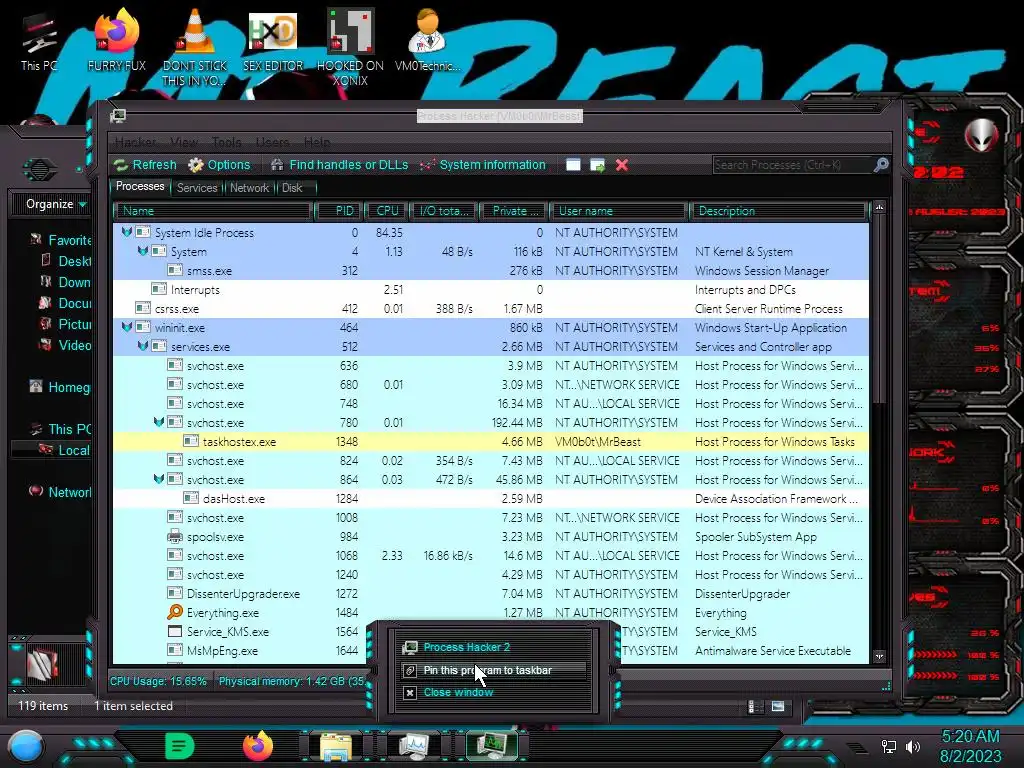Focus the Search Processes field
The height and width of the screenshot is (768, 1024).
click(793, 165)
